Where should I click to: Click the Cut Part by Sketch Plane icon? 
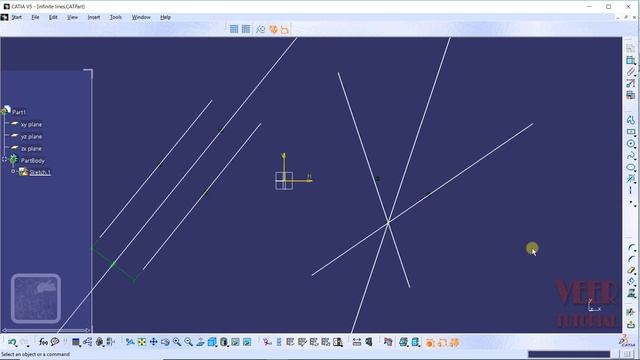click(x=388, y=342)
